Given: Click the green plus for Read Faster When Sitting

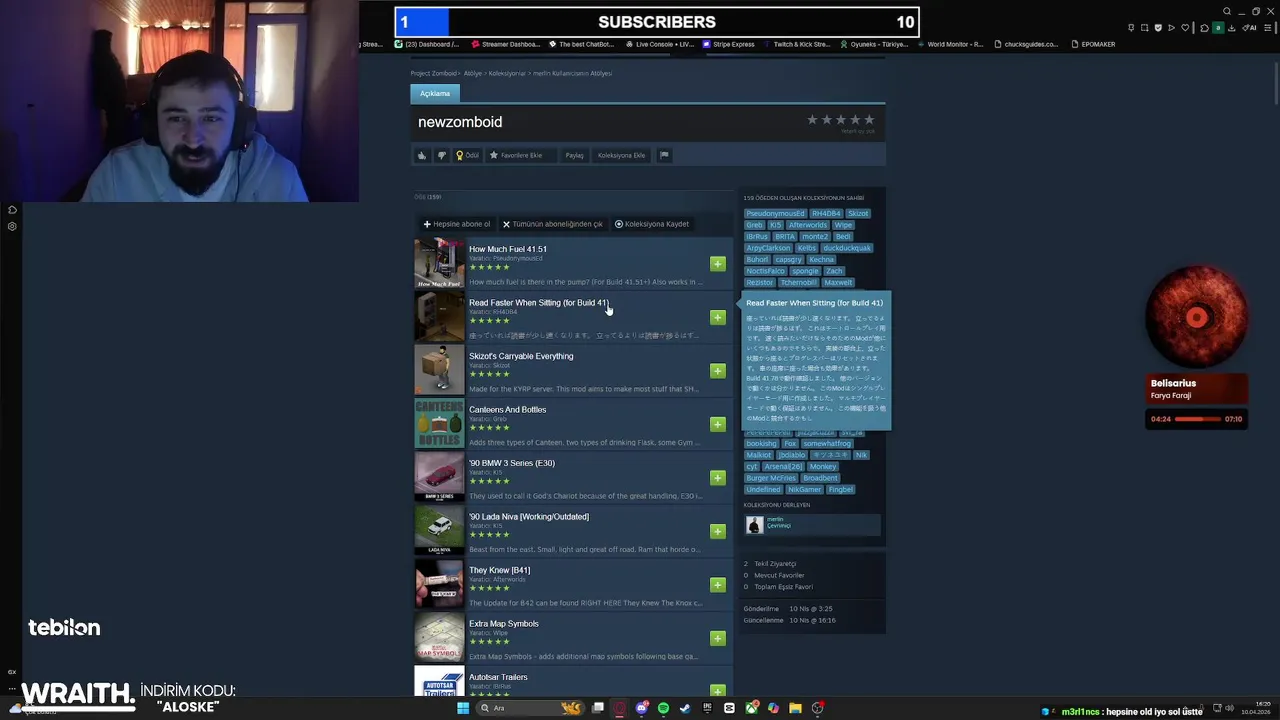Looking at the screenshot, I should [717, 317].
